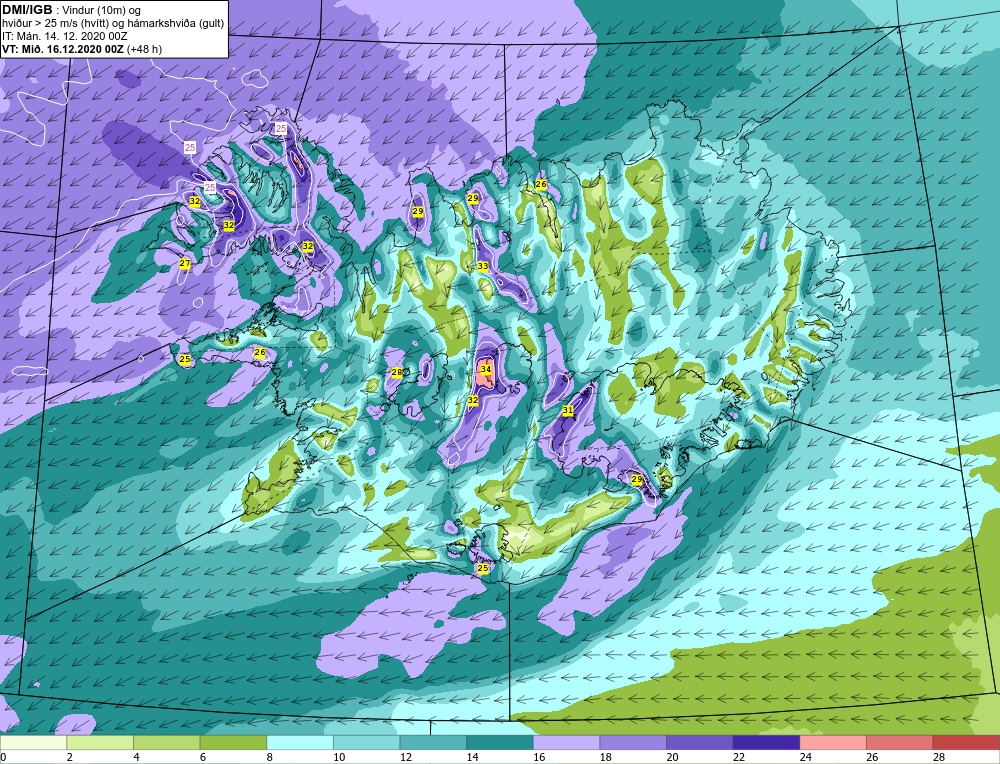Click the yellow '25' label on south coast islands
The width and height of the screenshot is (1000, 764).
483,568
